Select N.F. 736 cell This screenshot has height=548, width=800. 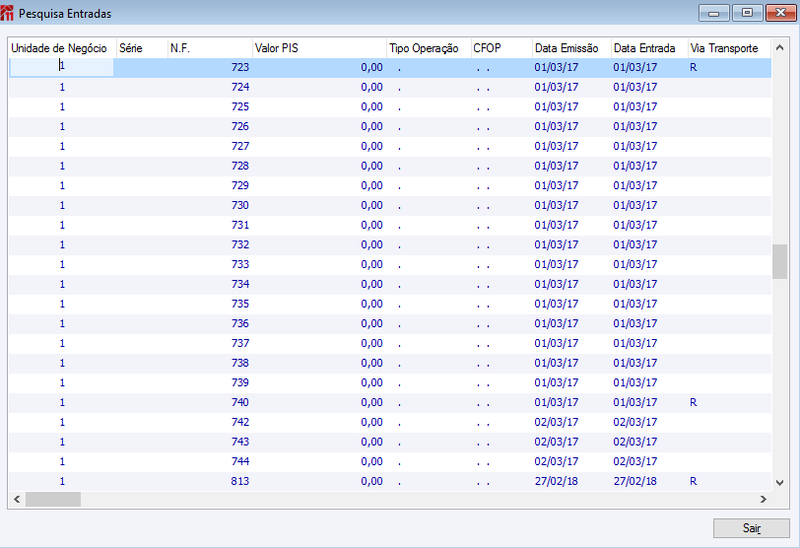pos(210,323)
